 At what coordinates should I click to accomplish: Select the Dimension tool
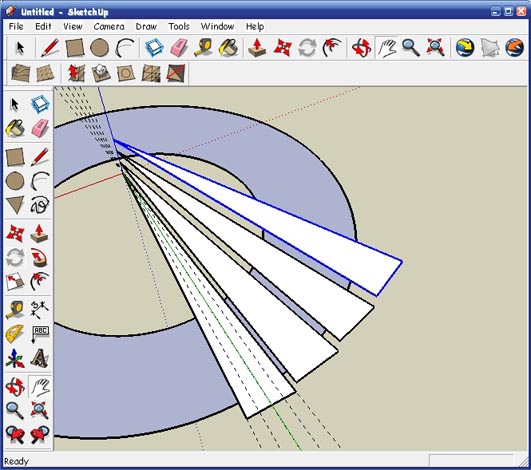point(40,310)
